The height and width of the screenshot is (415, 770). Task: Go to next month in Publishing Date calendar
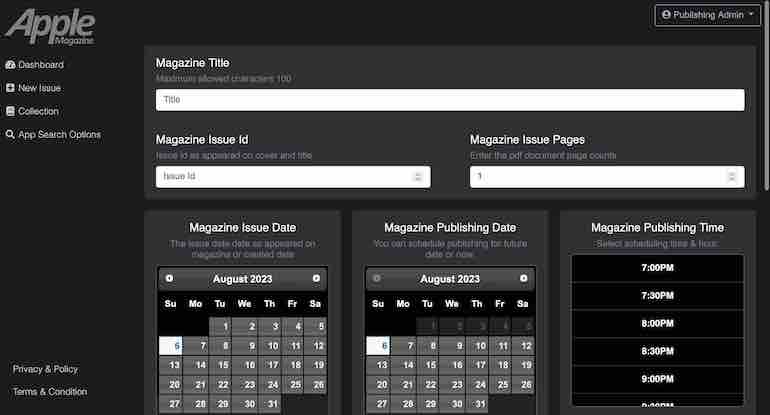point(523,278)
